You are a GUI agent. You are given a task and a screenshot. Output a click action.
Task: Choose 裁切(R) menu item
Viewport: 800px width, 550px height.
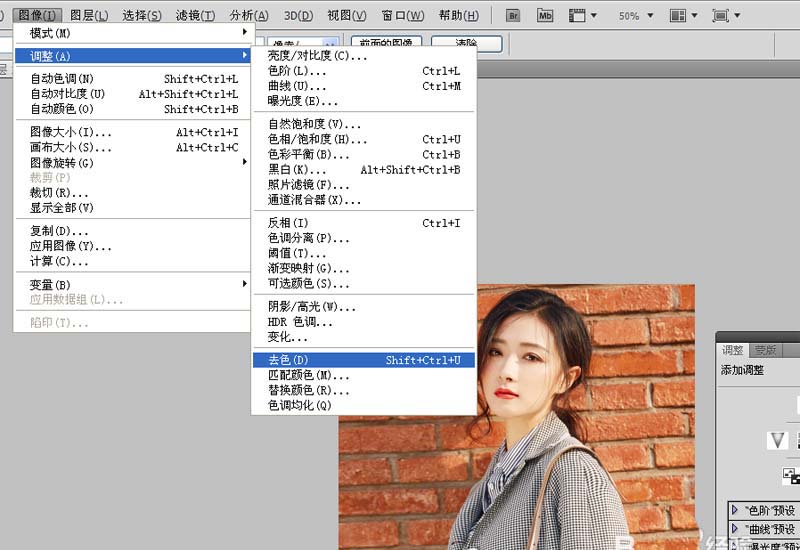pos(132,193)
